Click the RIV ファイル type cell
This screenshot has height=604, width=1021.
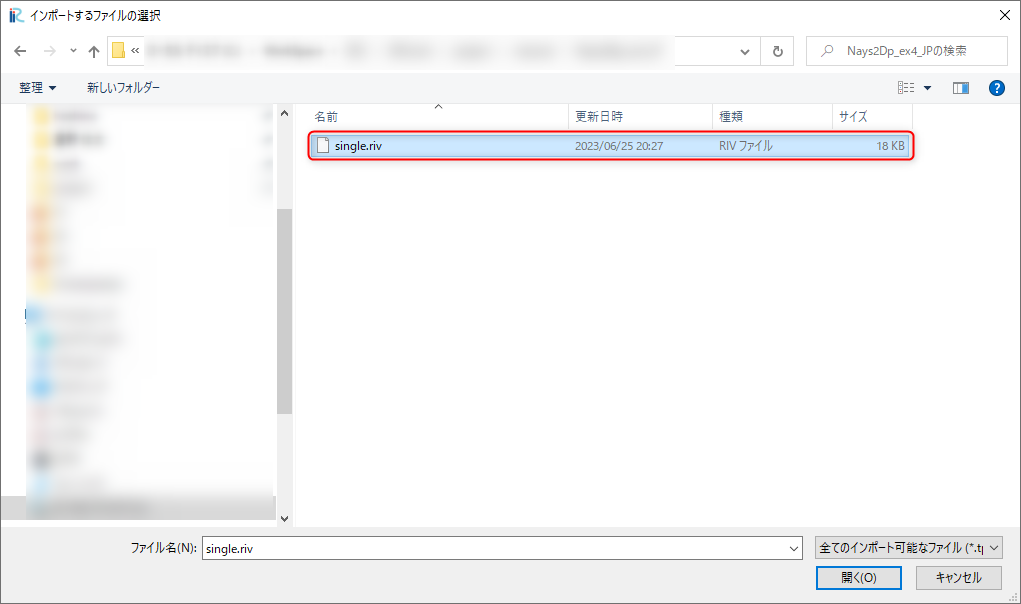pos(746,146)
